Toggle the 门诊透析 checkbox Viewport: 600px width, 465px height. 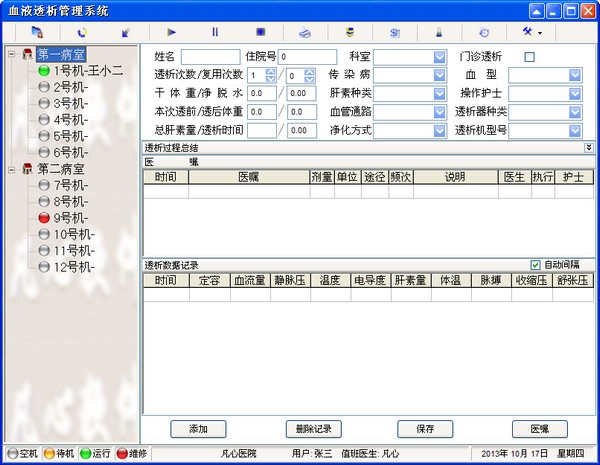point(529,57)
